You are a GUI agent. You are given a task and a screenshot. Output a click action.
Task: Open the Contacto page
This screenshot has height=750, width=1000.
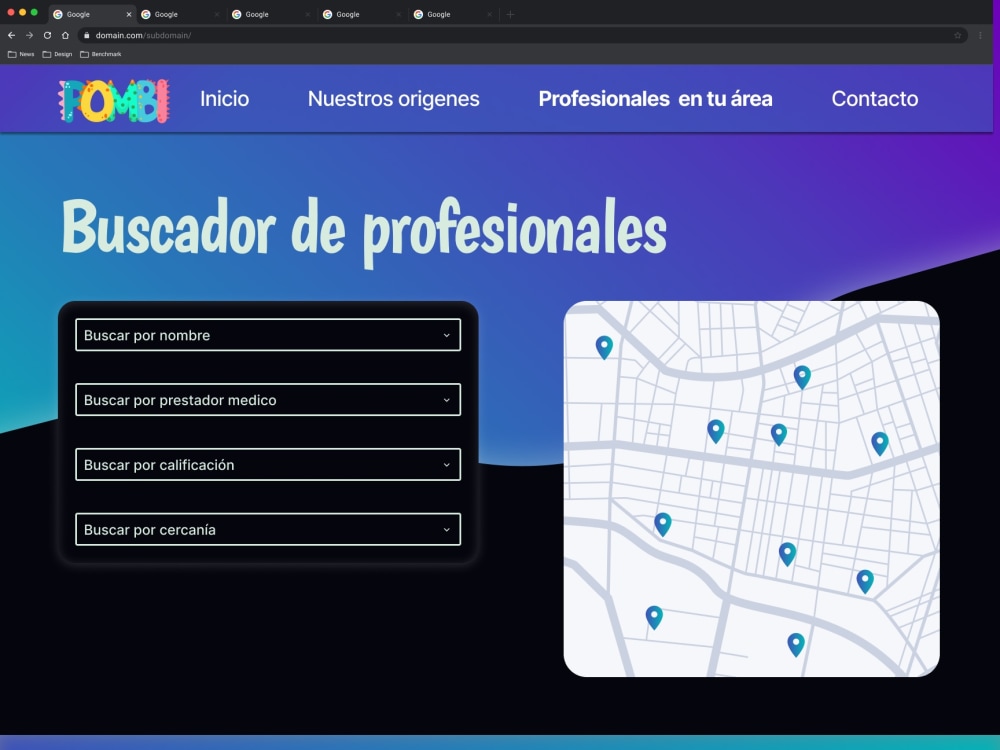tap(874, 99)
